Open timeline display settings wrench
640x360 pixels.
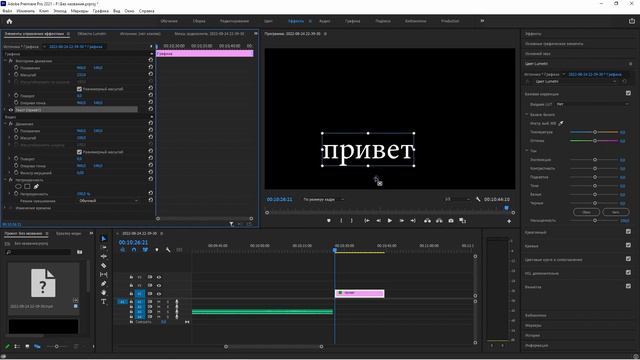coord(168,249)
